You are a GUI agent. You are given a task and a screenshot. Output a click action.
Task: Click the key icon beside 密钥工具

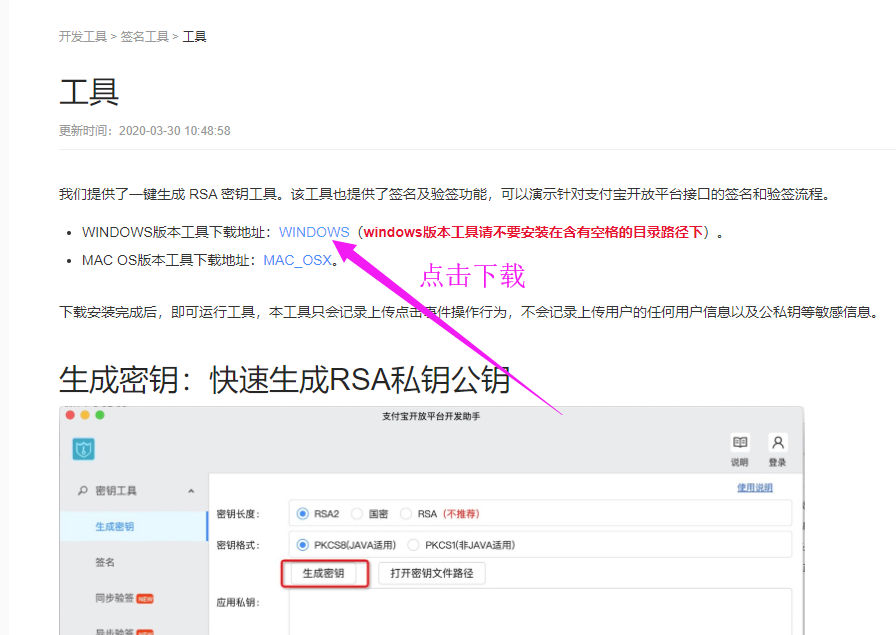click(83, 491)
